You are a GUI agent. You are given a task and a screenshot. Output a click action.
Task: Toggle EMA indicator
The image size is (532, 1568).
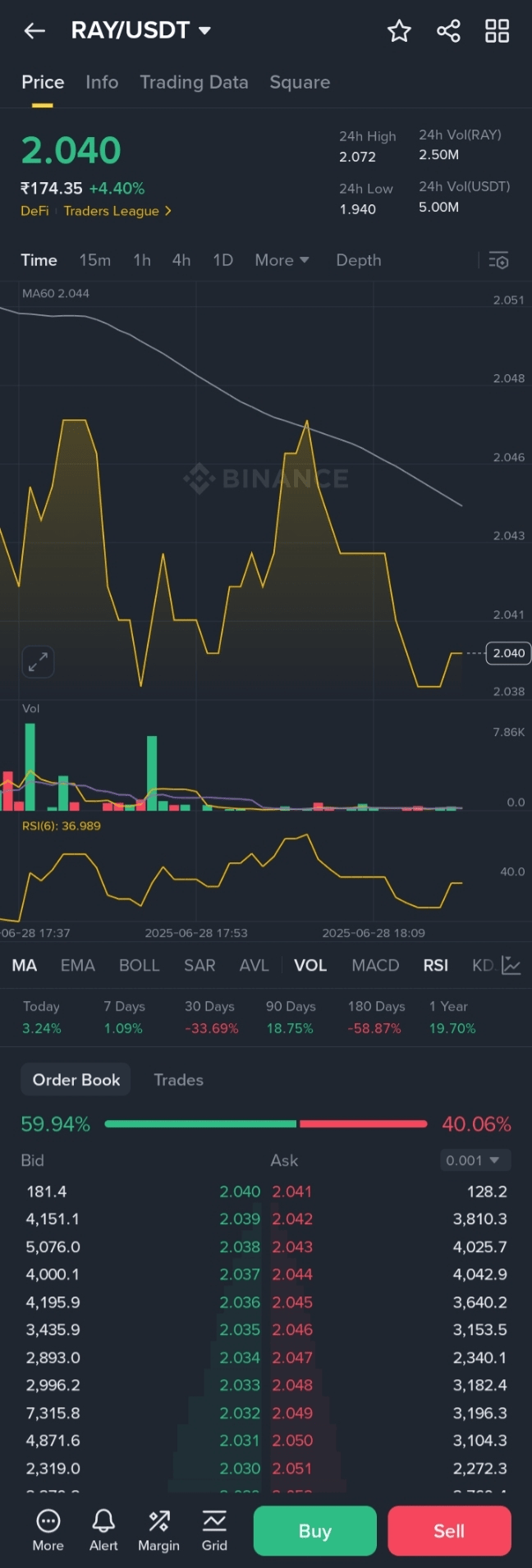click(x=78, y=965)
